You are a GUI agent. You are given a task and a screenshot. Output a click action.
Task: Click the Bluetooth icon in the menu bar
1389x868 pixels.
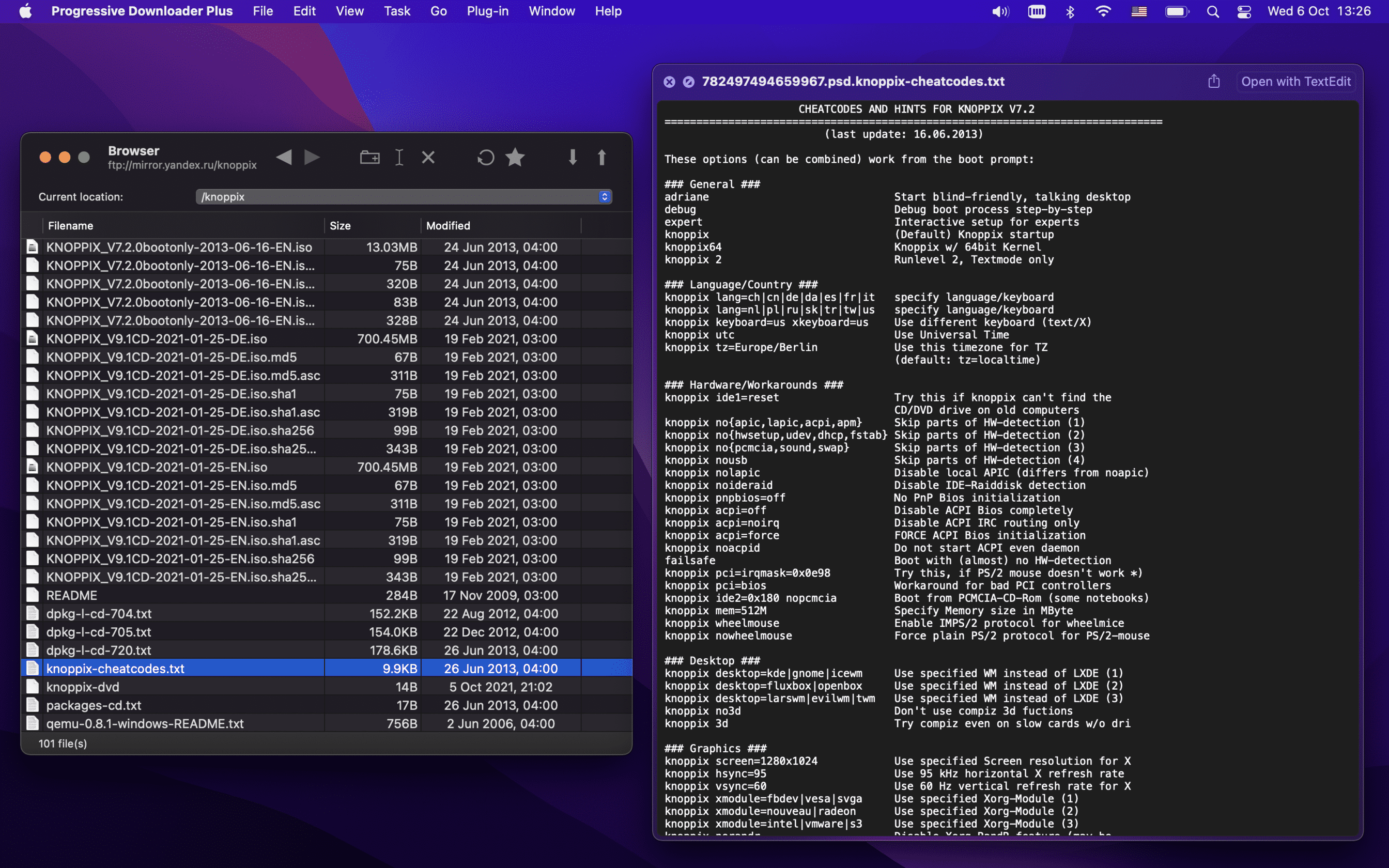tap(1070, 11)
